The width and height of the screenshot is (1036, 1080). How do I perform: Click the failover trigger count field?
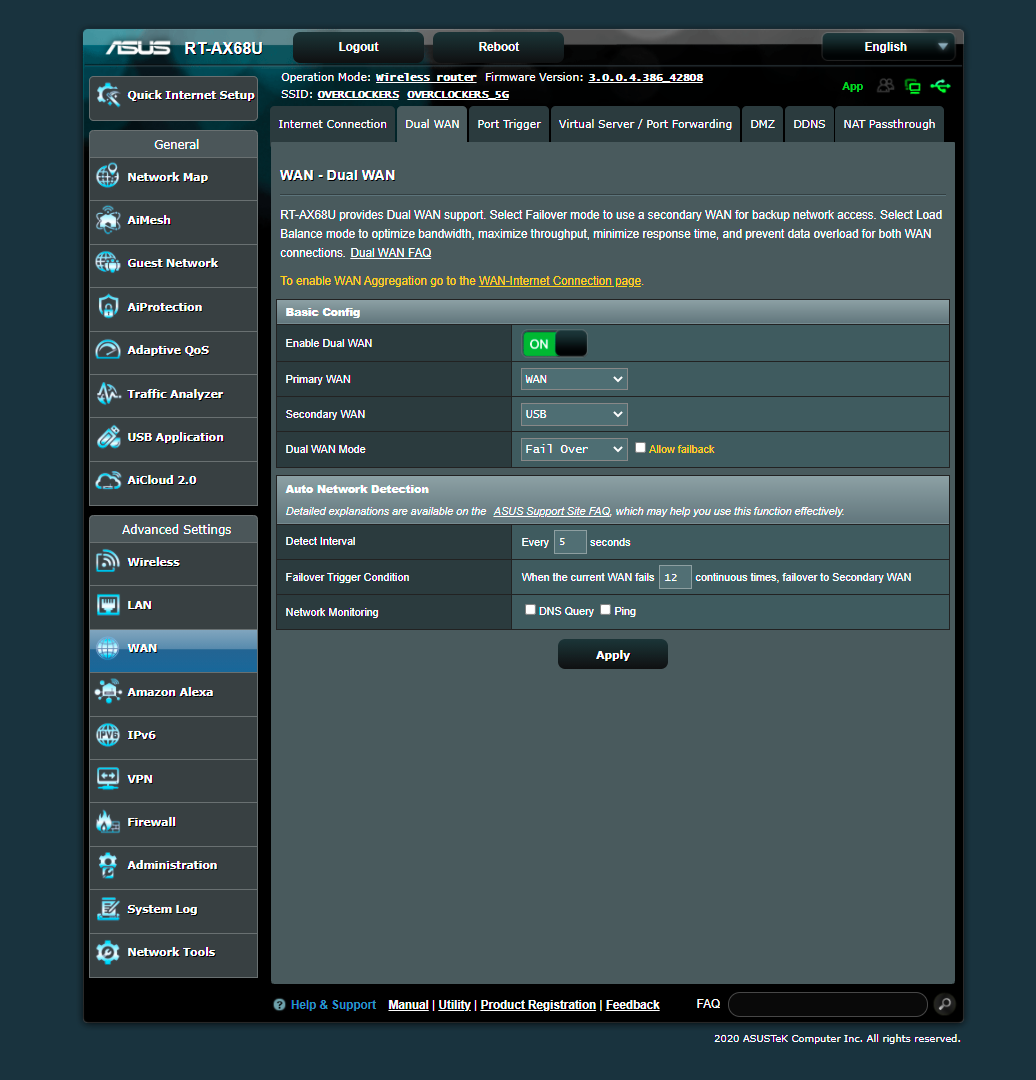(x=675, y=577)
